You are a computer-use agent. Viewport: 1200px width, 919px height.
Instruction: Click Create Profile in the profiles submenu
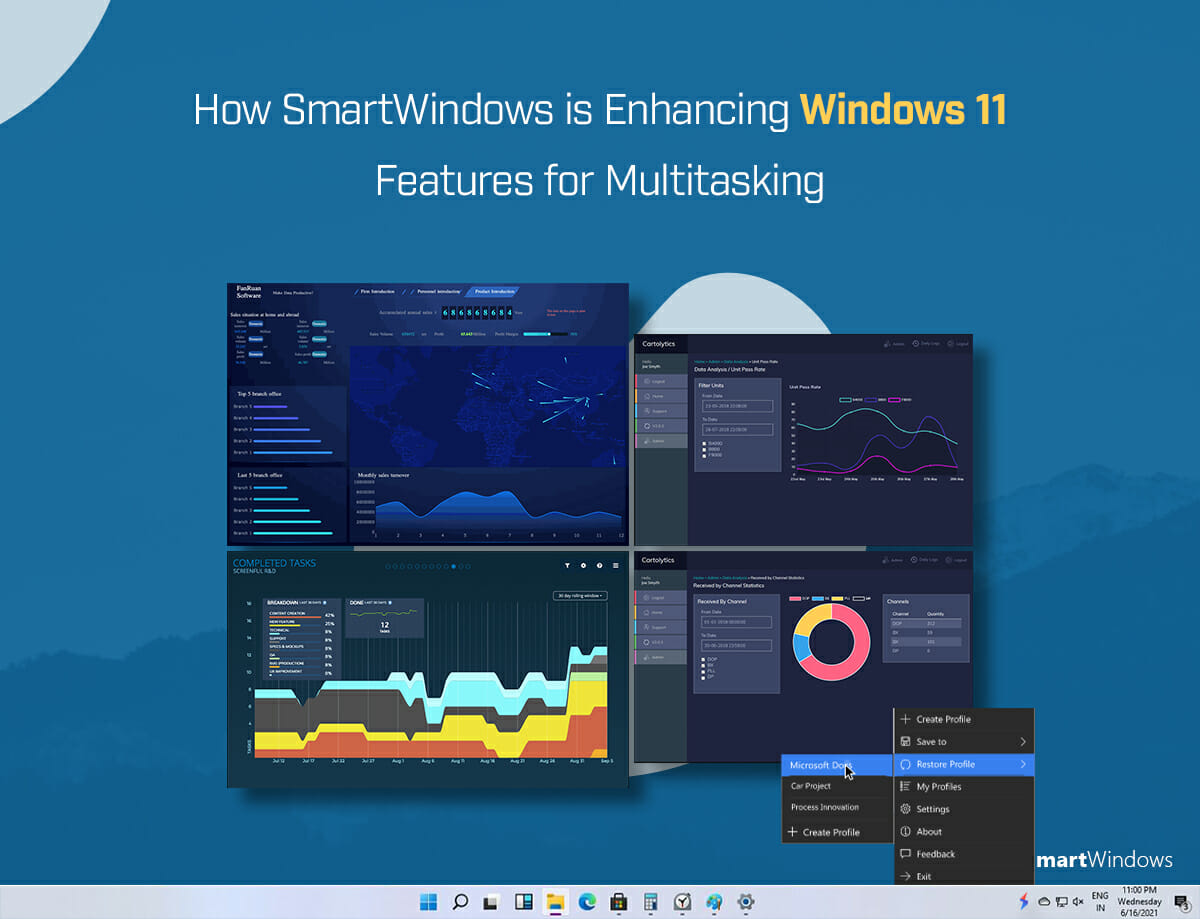[832, 833]
